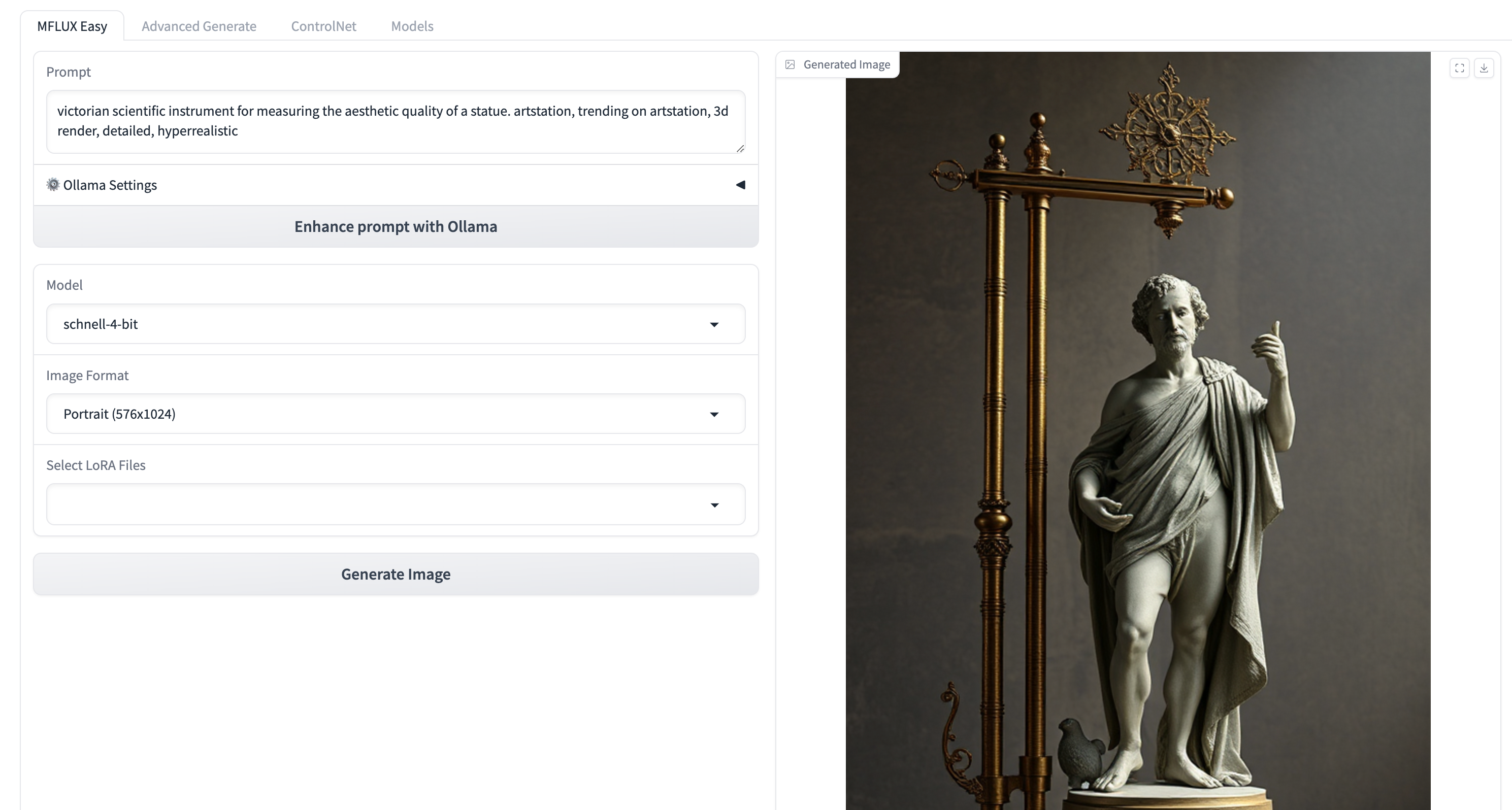The image size is (1512, 810).
Task: Click the Ollama Settings triangle arrow
Action: [740, 185]
